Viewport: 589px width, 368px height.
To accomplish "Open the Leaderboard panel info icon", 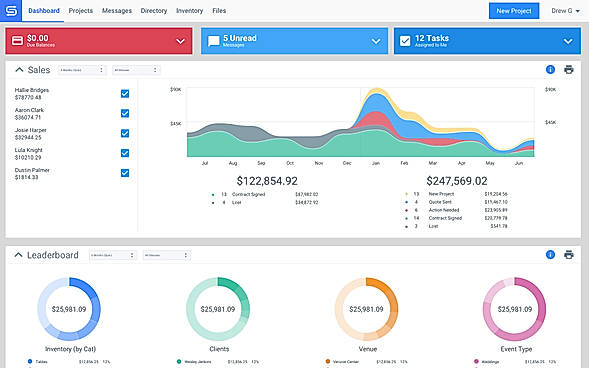I will pyautogui.click(x=550, y=255).
